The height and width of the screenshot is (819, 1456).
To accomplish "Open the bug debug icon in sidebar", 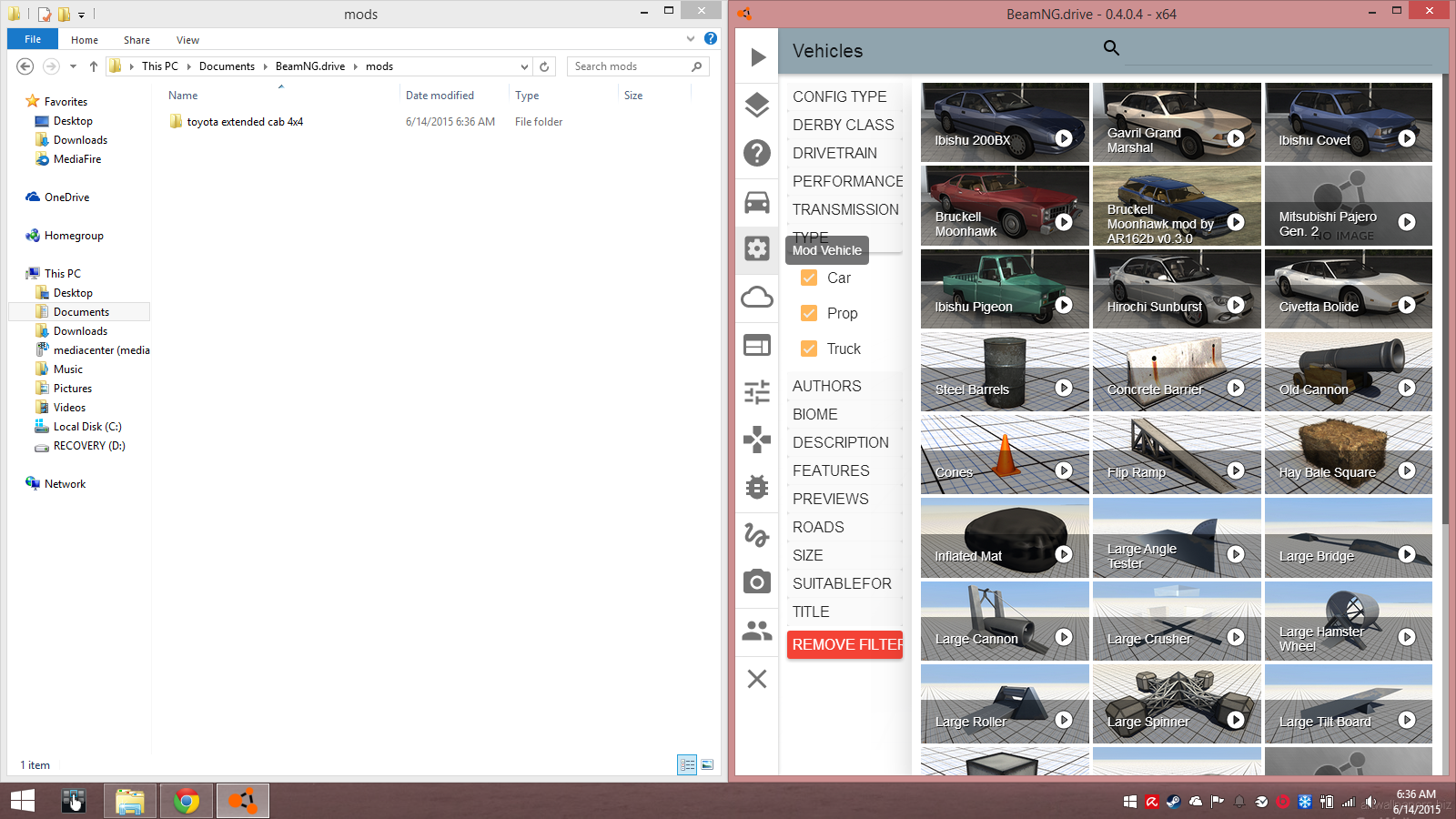I will click(x=757, y=487).
